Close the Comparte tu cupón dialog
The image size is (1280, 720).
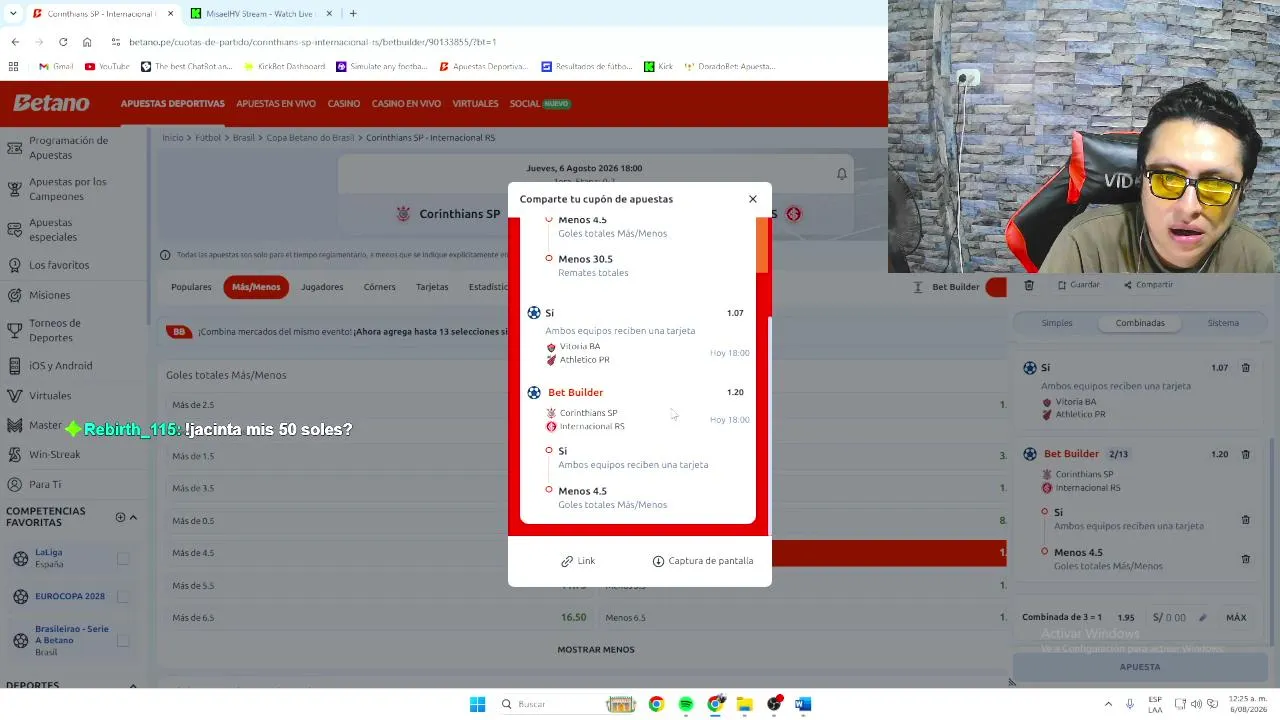tap(753, 199)
